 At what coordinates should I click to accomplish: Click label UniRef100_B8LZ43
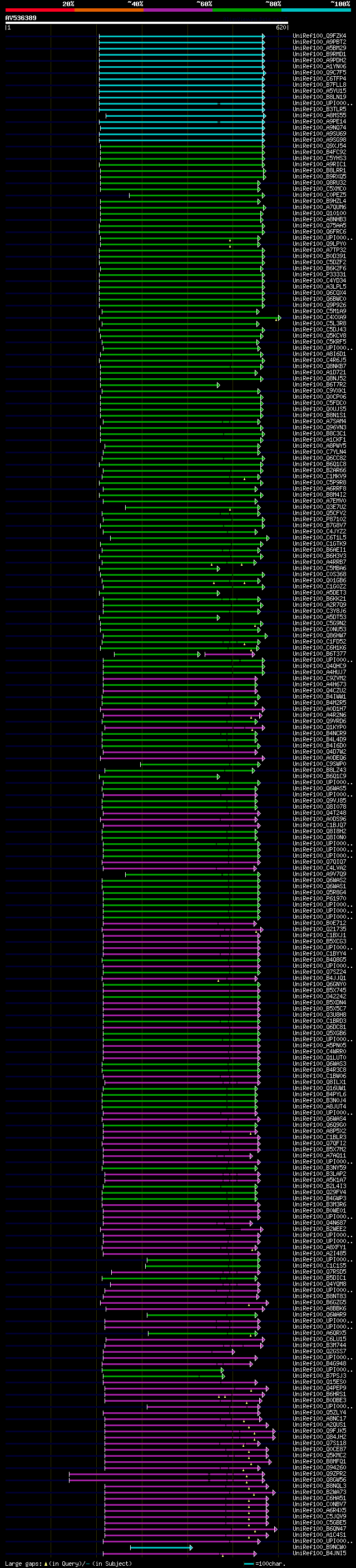tap(319, 770)
